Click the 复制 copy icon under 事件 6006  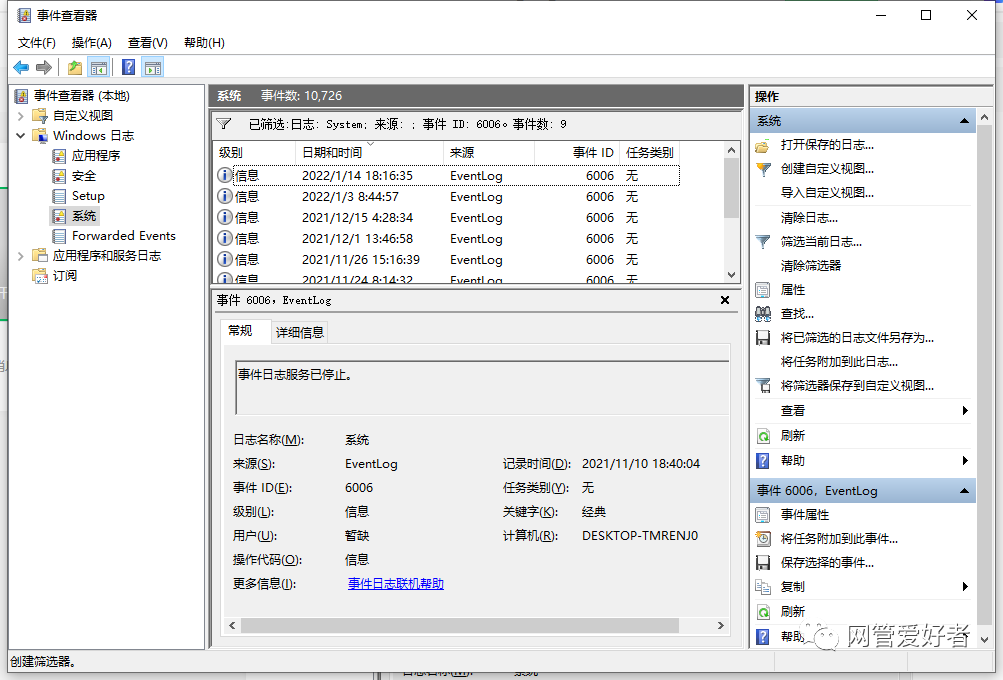pos(763,587)
